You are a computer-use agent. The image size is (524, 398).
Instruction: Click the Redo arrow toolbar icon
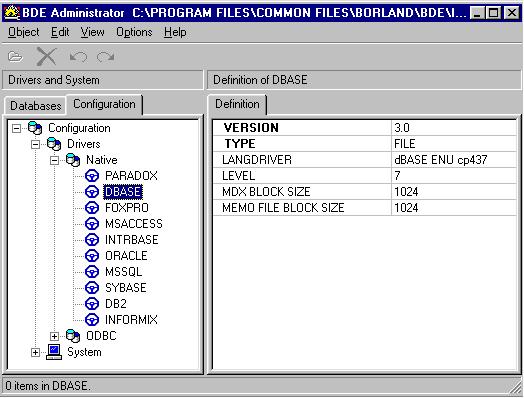pyautogui.click(x=105, y=57)
